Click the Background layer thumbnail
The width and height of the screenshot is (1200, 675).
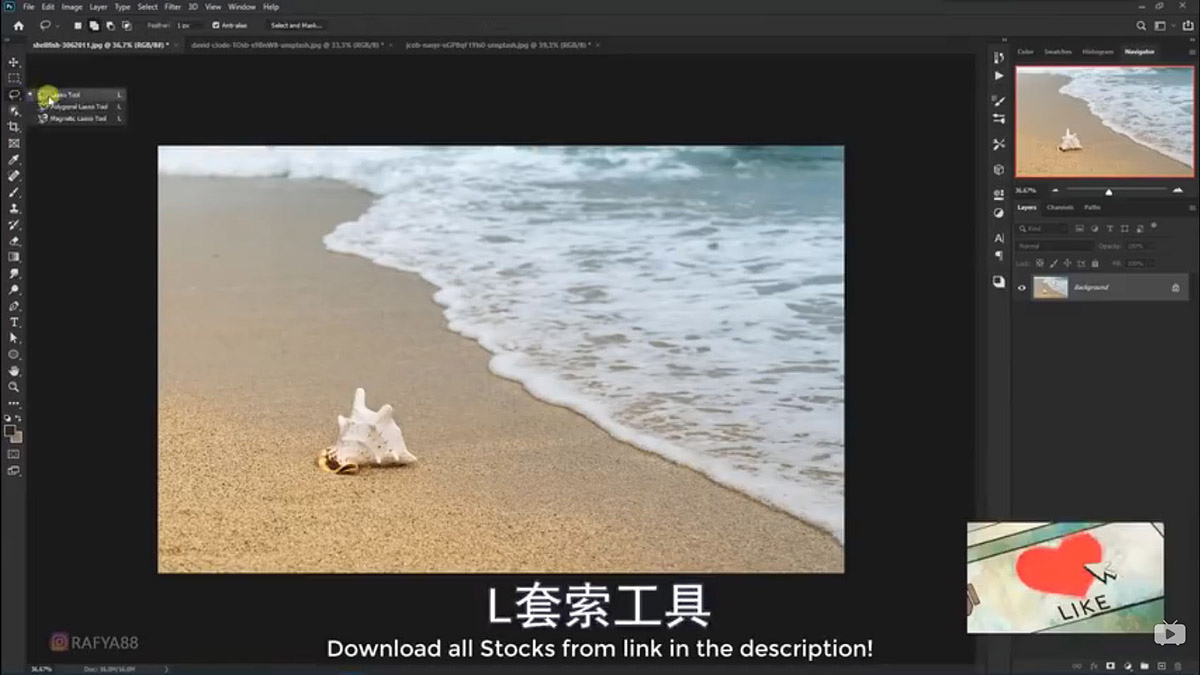point(1051,287)
